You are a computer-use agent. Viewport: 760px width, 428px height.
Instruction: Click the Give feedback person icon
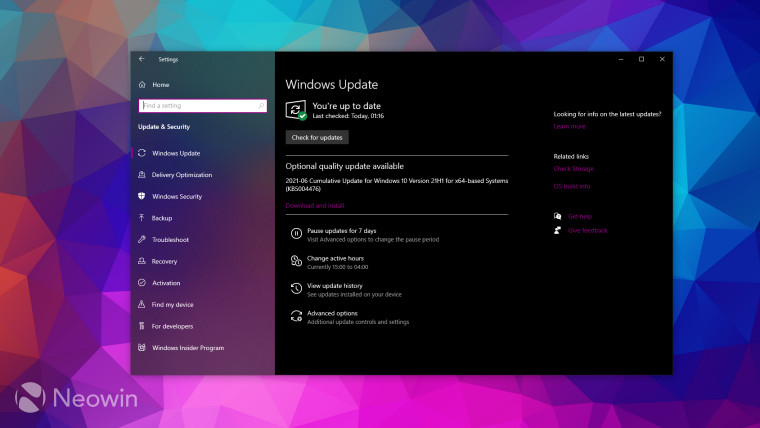pyautogui.click(x=557, y=230)
